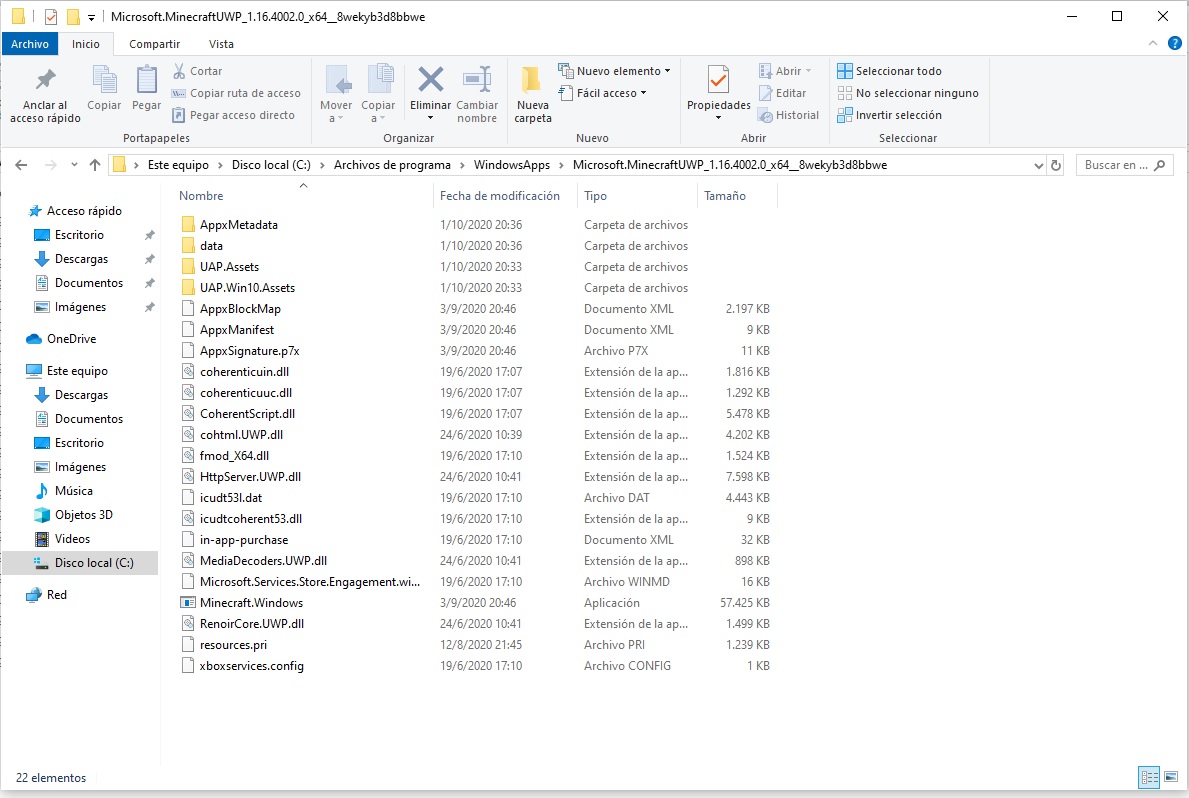Image resolution: width=1189 pixels, height=798 pixels.
Task: Click Seleccionar todo
Action: point(889,71)
